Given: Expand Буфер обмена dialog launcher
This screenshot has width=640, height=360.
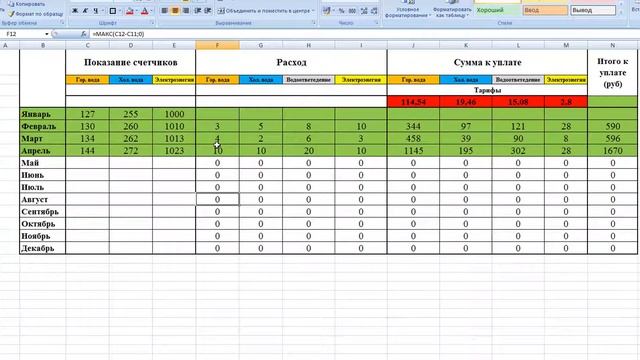Looking at the screenshot, I should pyautogui.click(x=62, y=23).
